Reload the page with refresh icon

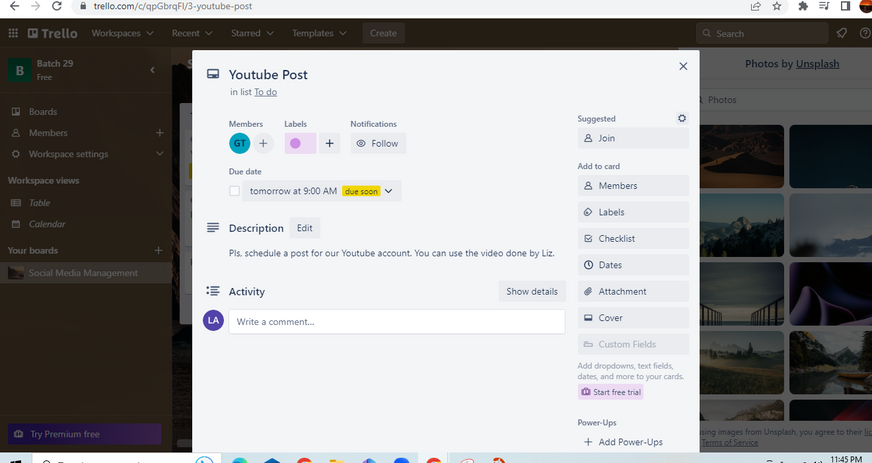tap(56, 6)
